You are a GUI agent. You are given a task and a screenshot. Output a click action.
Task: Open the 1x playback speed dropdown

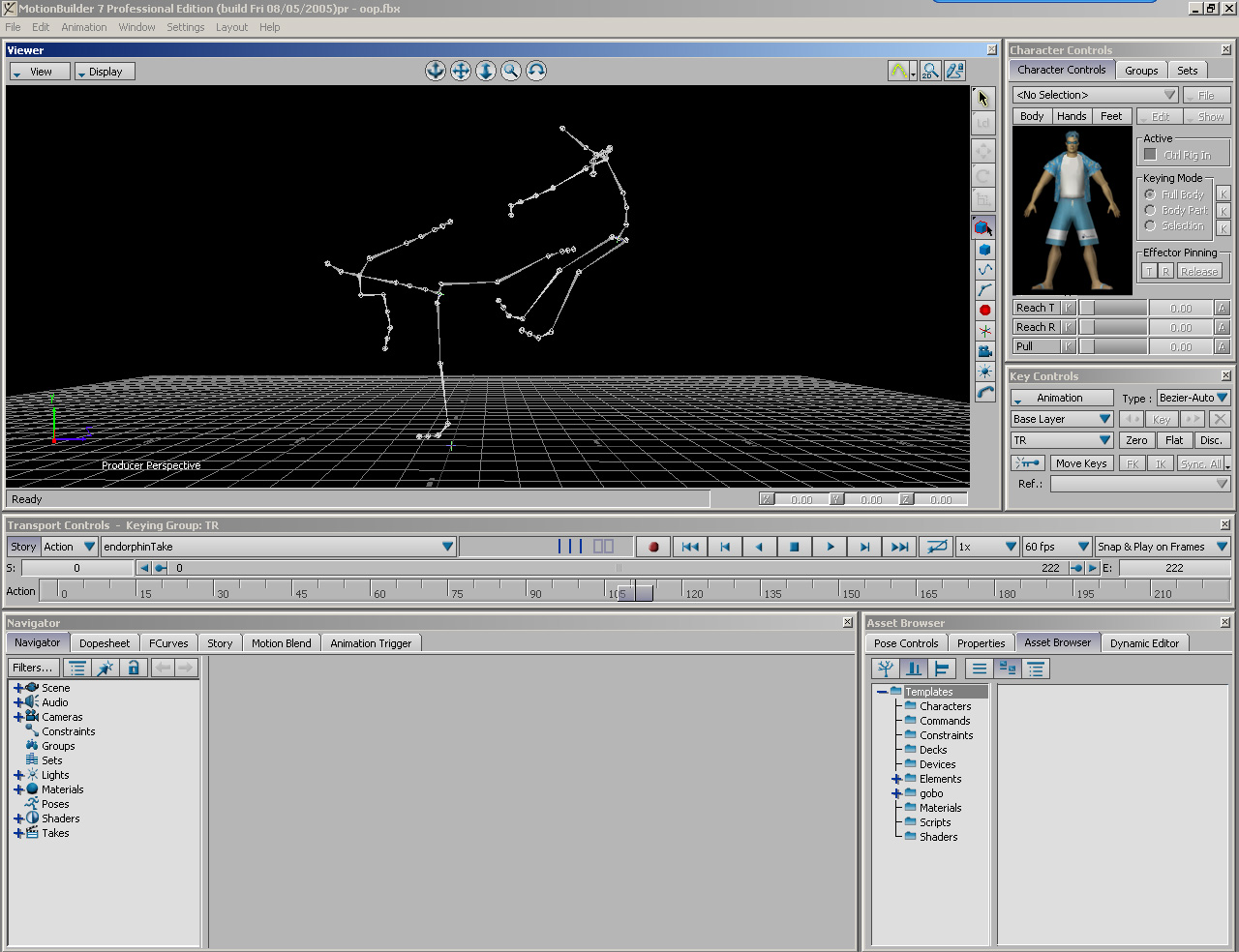987,547
